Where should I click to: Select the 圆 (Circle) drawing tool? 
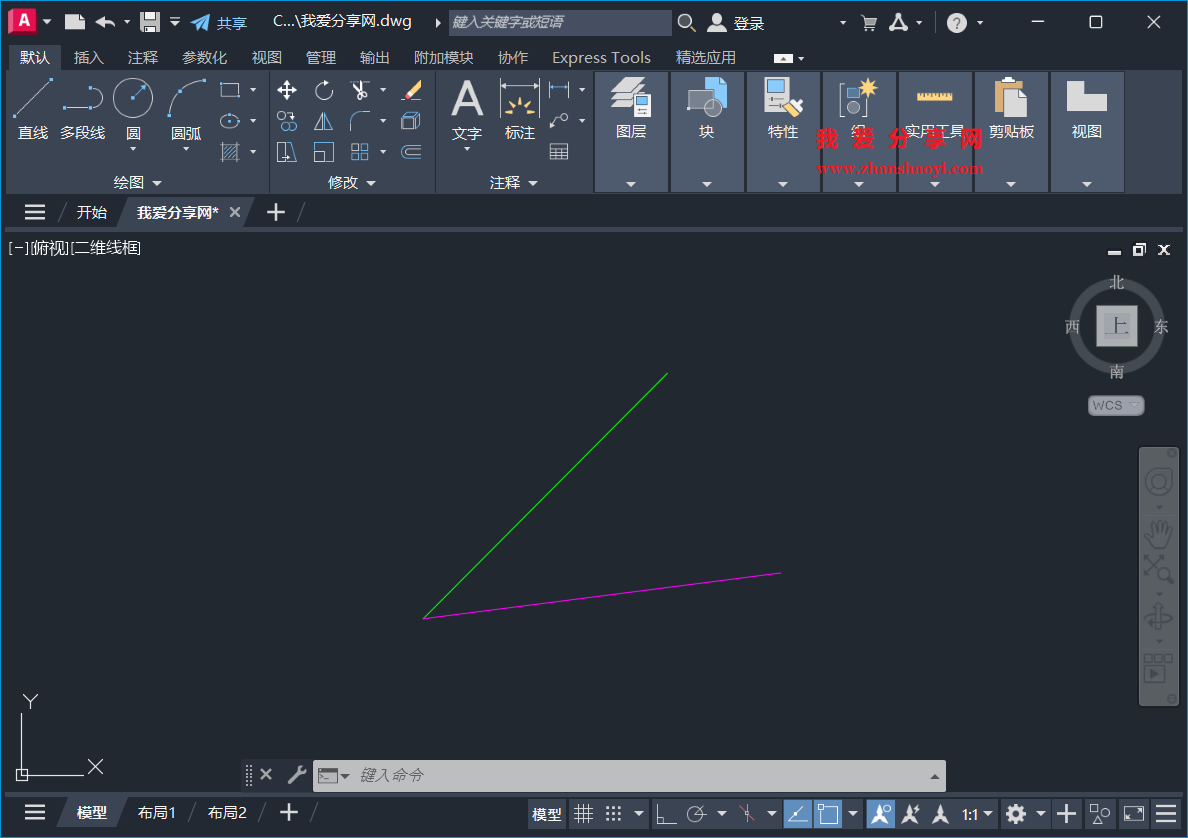tap(132, 98)
